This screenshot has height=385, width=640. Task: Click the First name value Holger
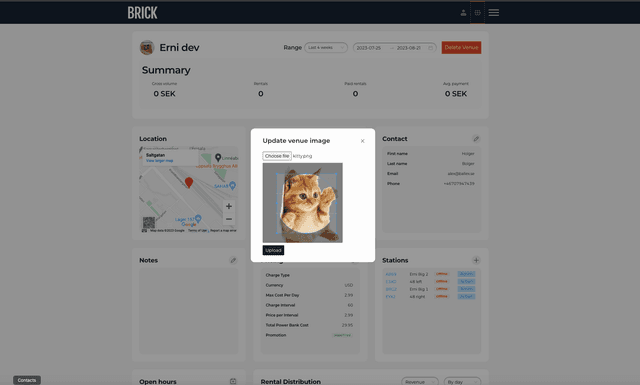tap(468, 154)
